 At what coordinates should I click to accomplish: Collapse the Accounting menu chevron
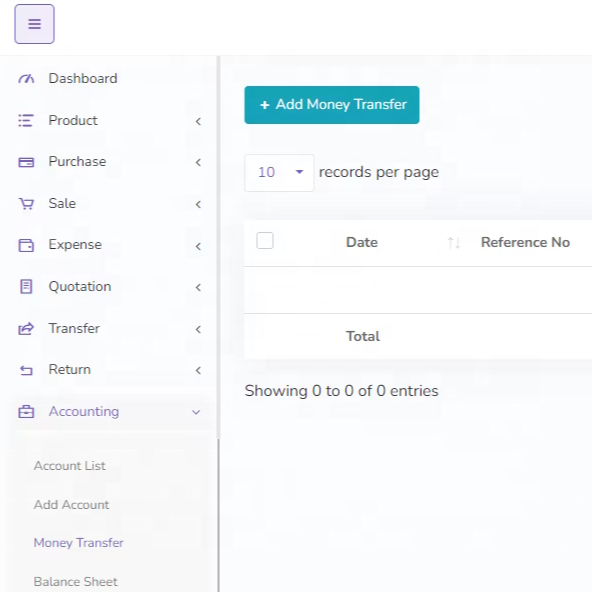coord(196,412)
